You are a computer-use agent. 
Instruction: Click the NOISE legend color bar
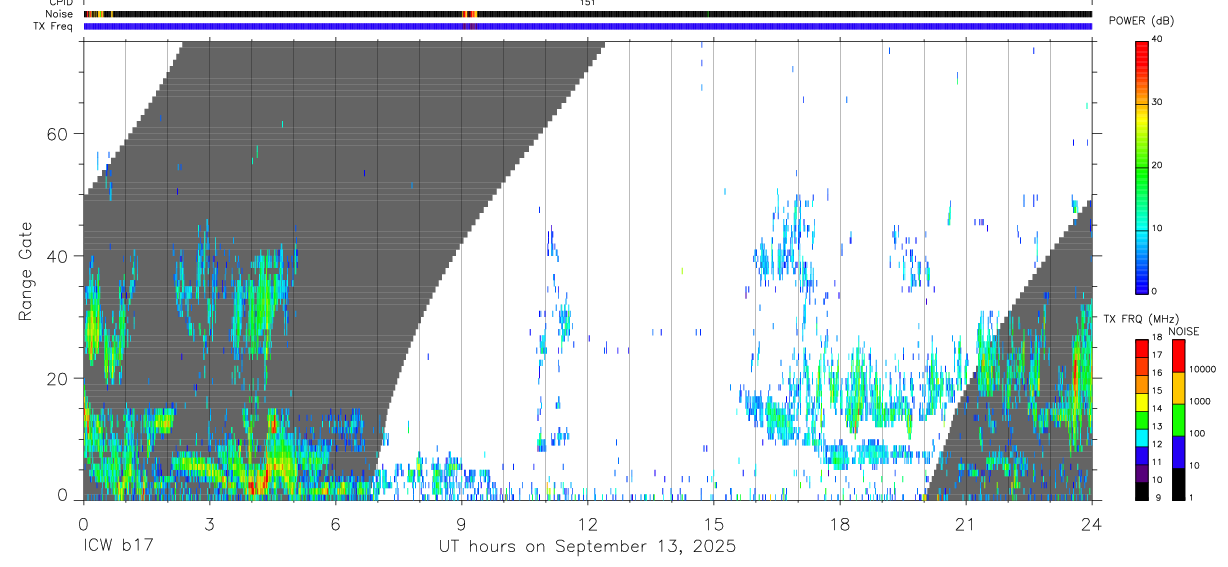[1178, 420]
